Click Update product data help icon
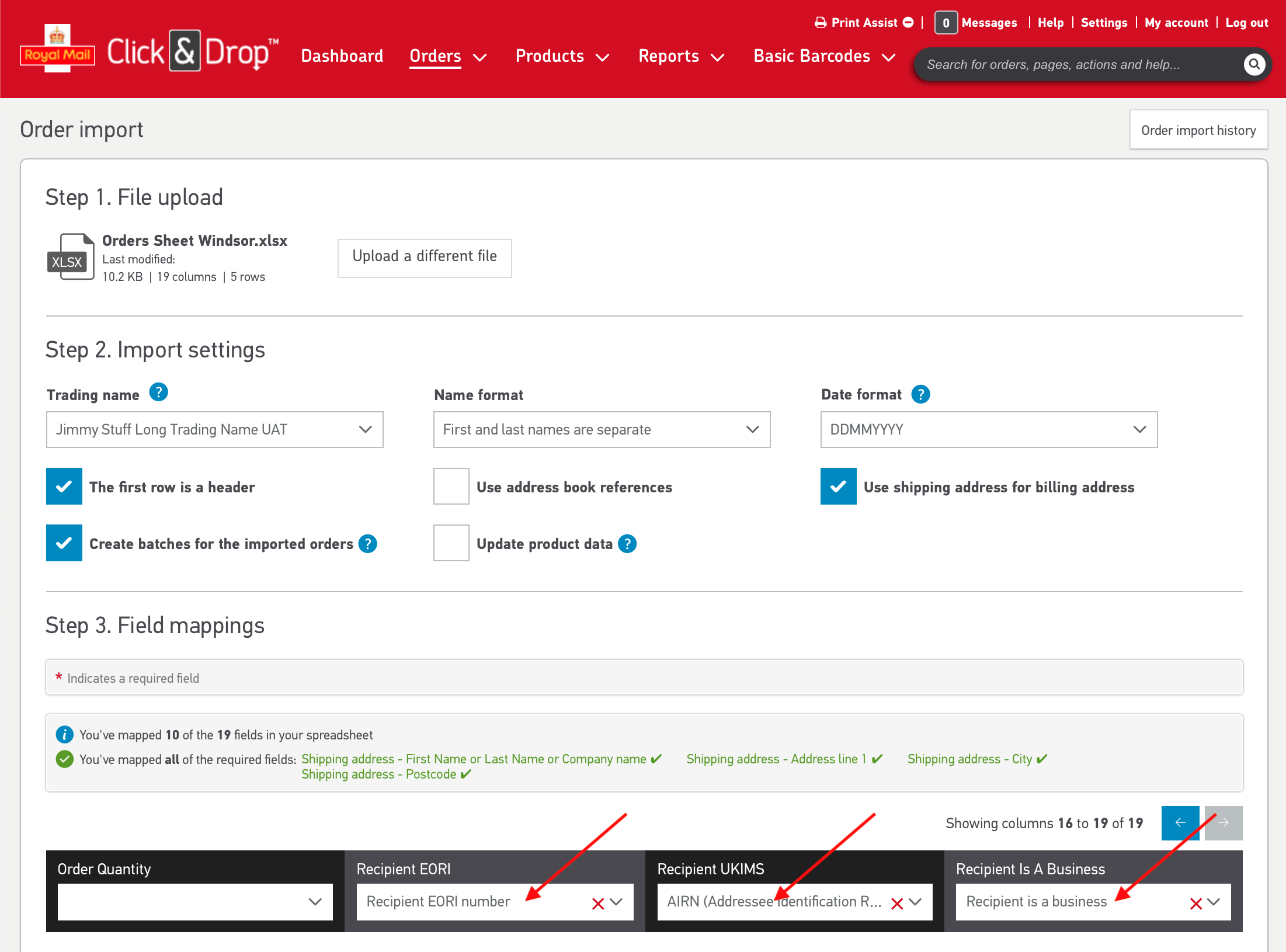The width and height of the screenshot is (1286, 952). coord(627,544)
